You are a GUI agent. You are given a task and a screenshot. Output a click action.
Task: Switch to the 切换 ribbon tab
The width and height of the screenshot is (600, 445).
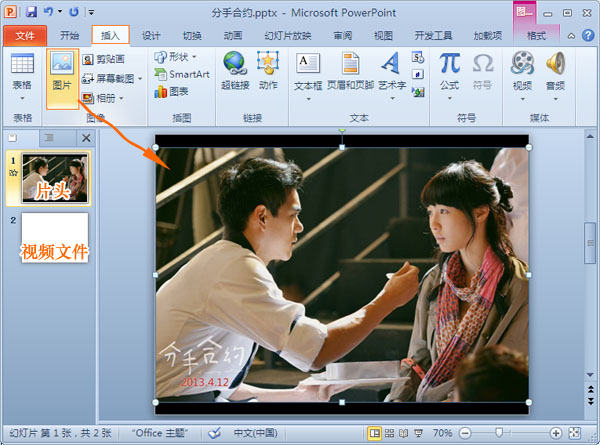click(192, 36)
